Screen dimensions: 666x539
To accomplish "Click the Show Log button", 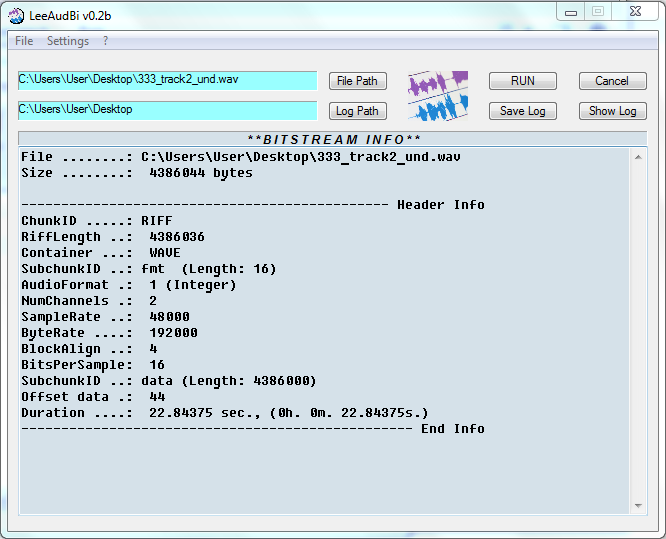I will pos(612,111).
